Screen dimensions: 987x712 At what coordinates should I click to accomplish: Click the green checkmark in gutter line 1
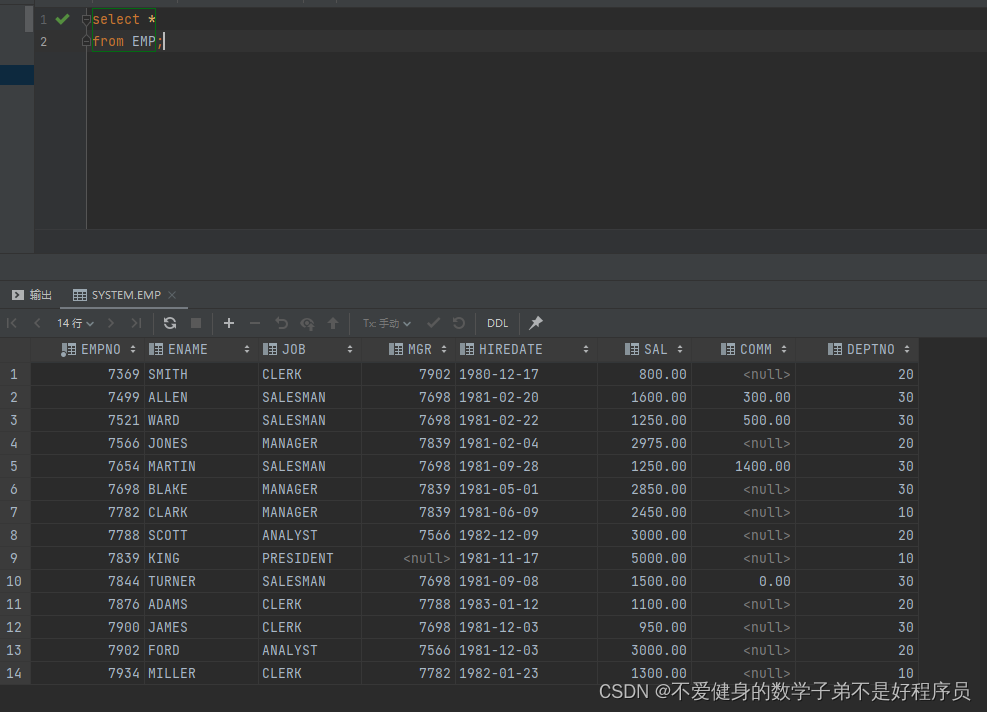(x=62, y=19)
